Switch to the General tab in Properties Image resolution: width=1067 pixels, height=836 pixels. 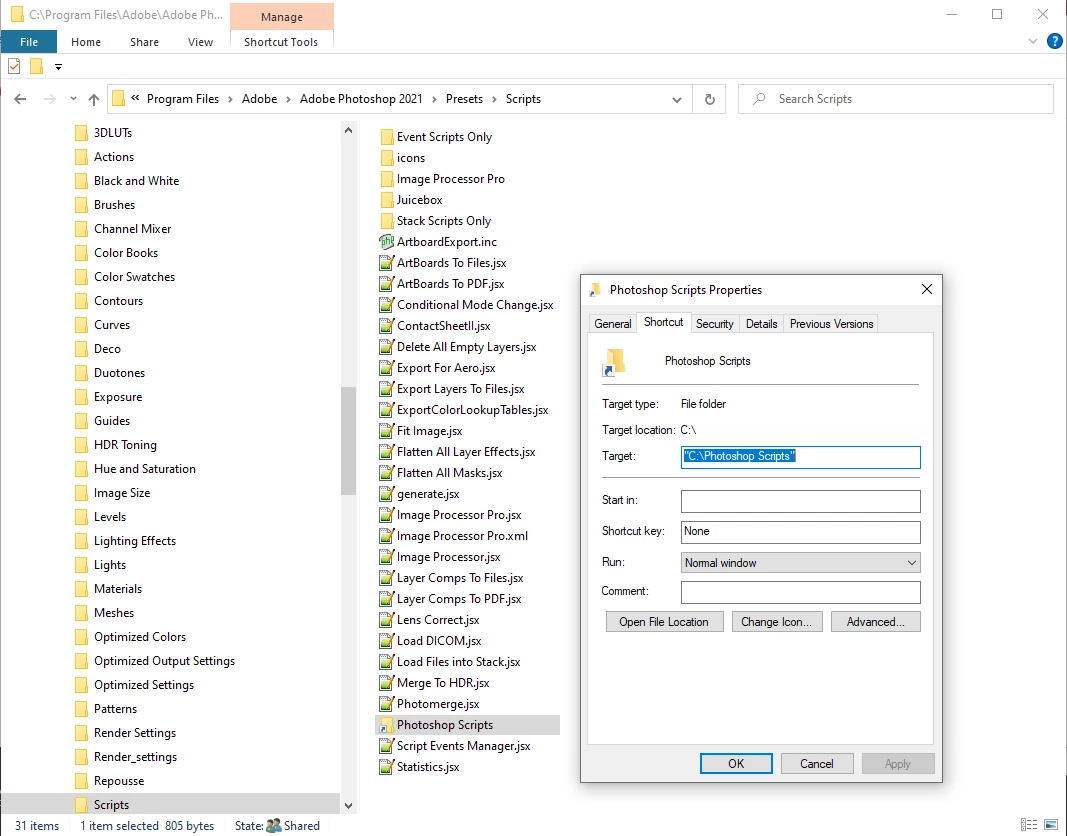coord(612,324)
